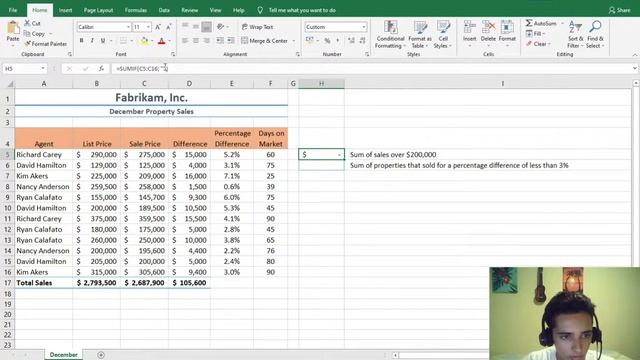Image resolution: width=640 pixels, height=360 pixels.
Task: Toggle Italic formatting
Action: pyautogui.click(x=92, y=40)
